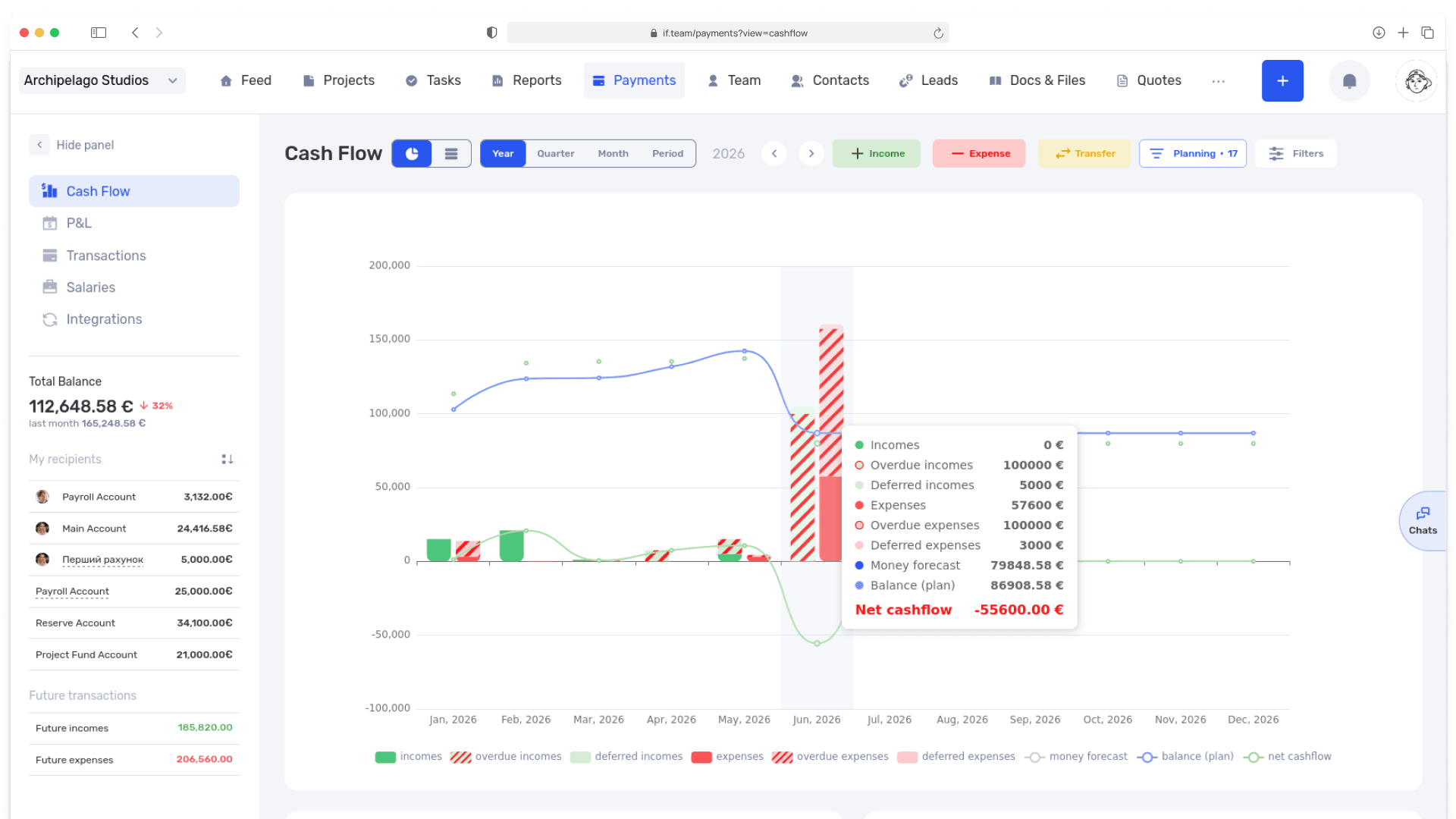Reload the page in address bar
This screenshot has width=1456, height=819.
pyautogui.click(x=938, y=33)
